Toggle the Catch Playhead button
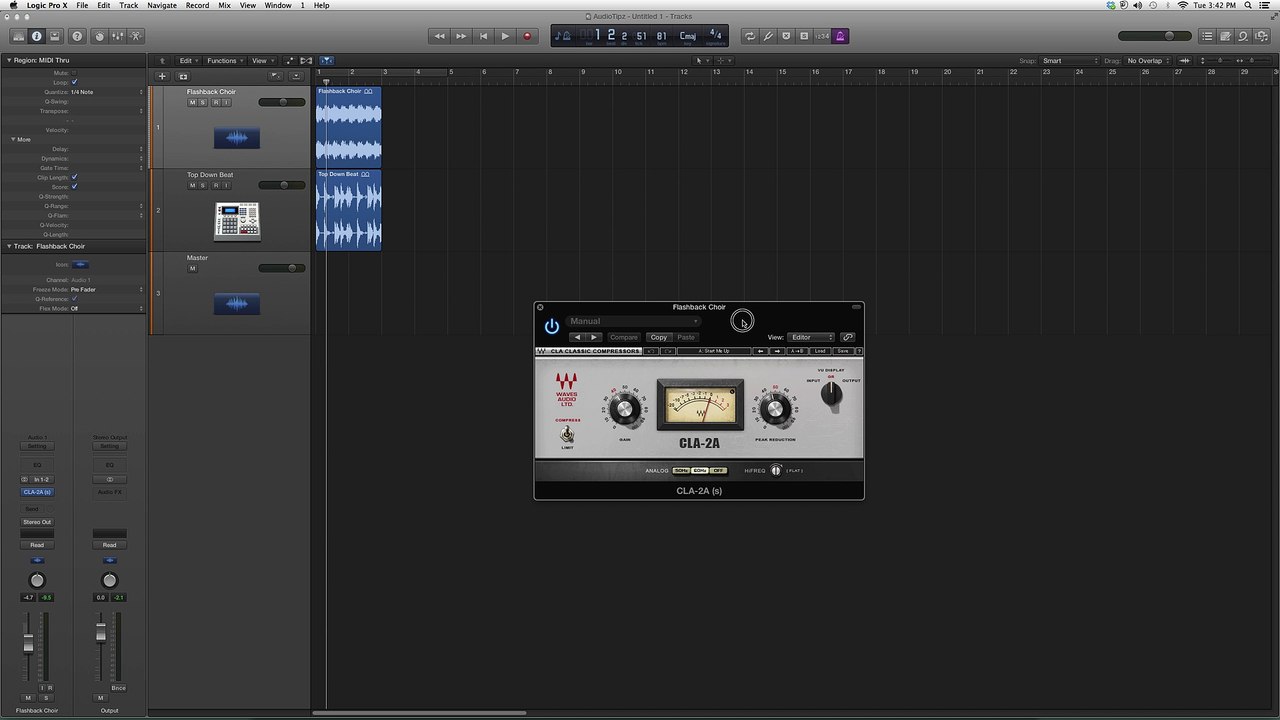 coord(327,61)
